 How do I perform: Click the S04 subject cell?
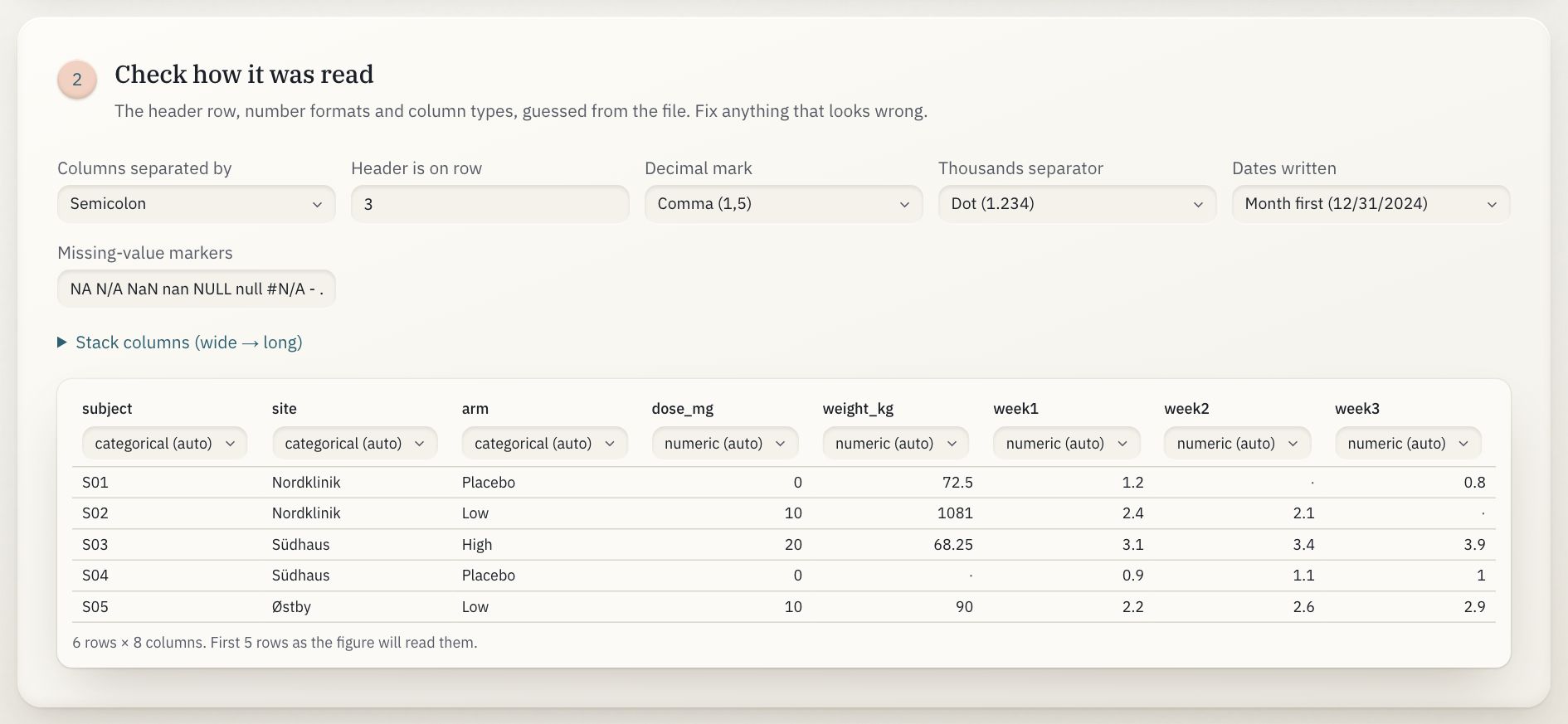(95, 576)
